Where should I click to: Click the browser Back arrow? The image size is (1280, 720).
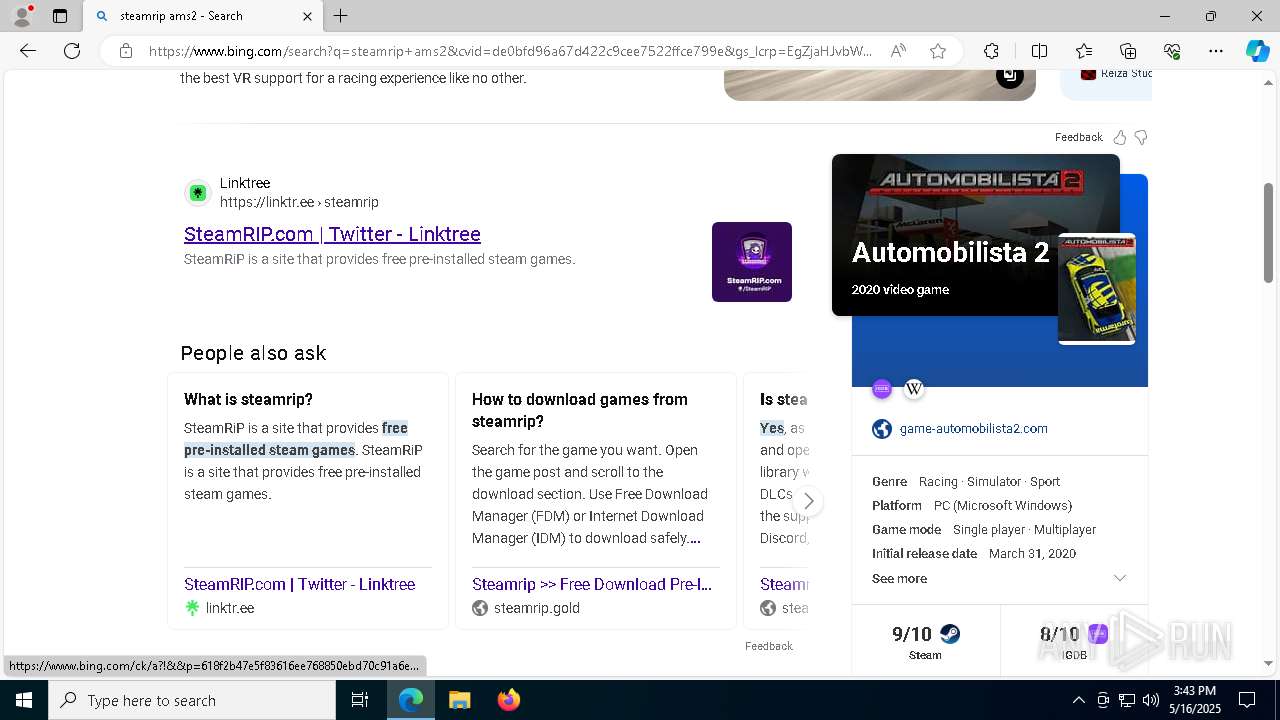pyautogui.click(x=28, y=51)
